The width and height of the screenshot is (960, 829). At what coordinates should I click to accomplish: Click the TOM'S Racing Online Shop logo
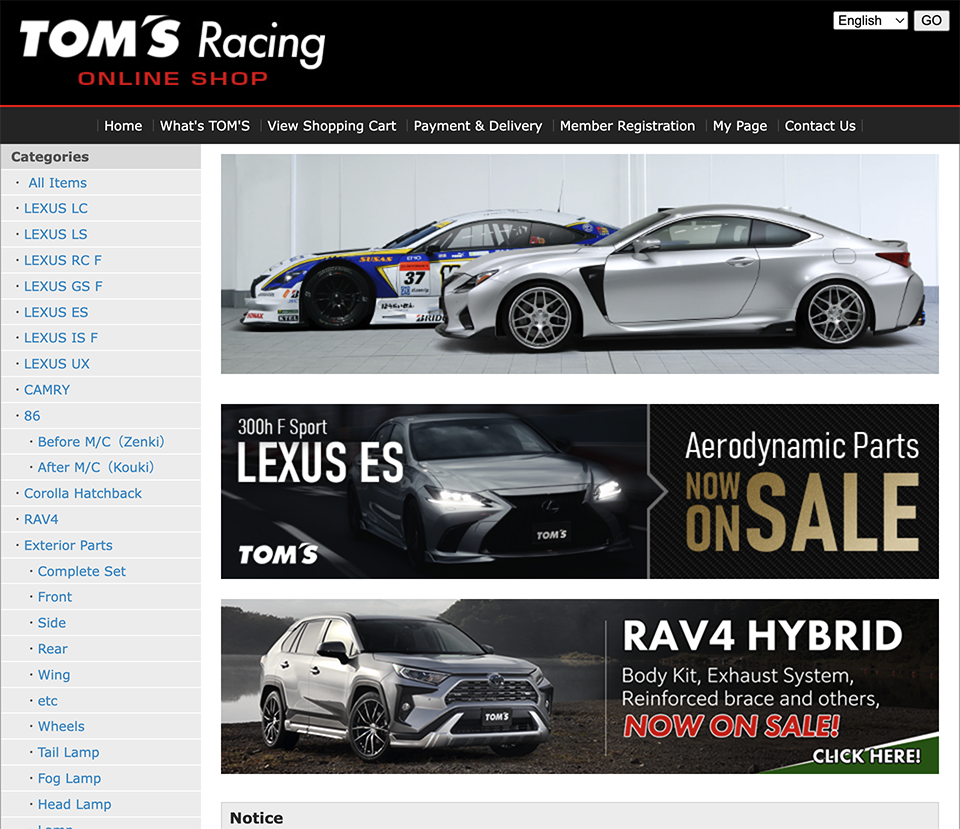(173, 51)
